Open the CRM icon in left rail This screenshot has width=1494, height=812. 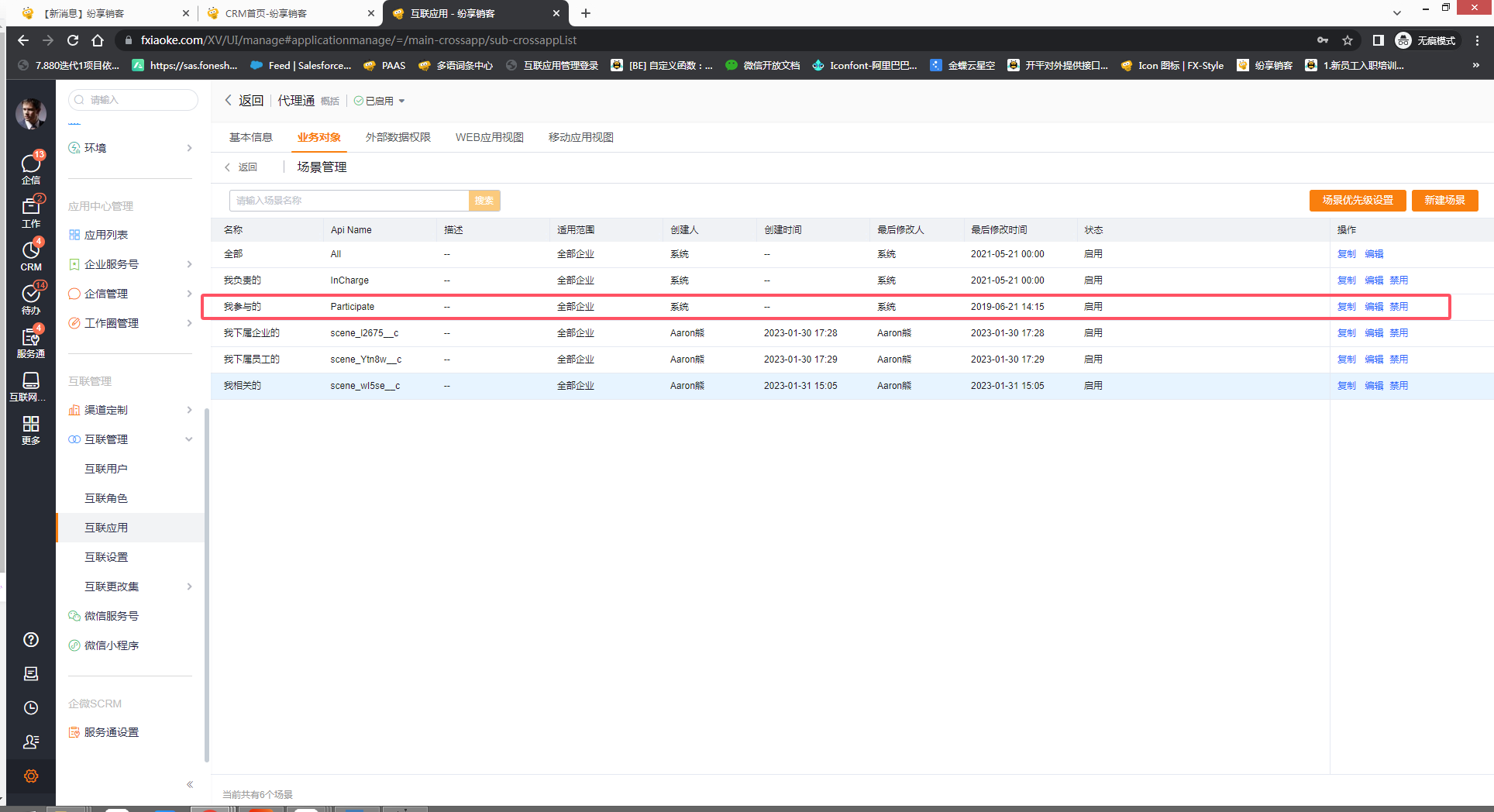pyautogui.click(x=31, y=254)
